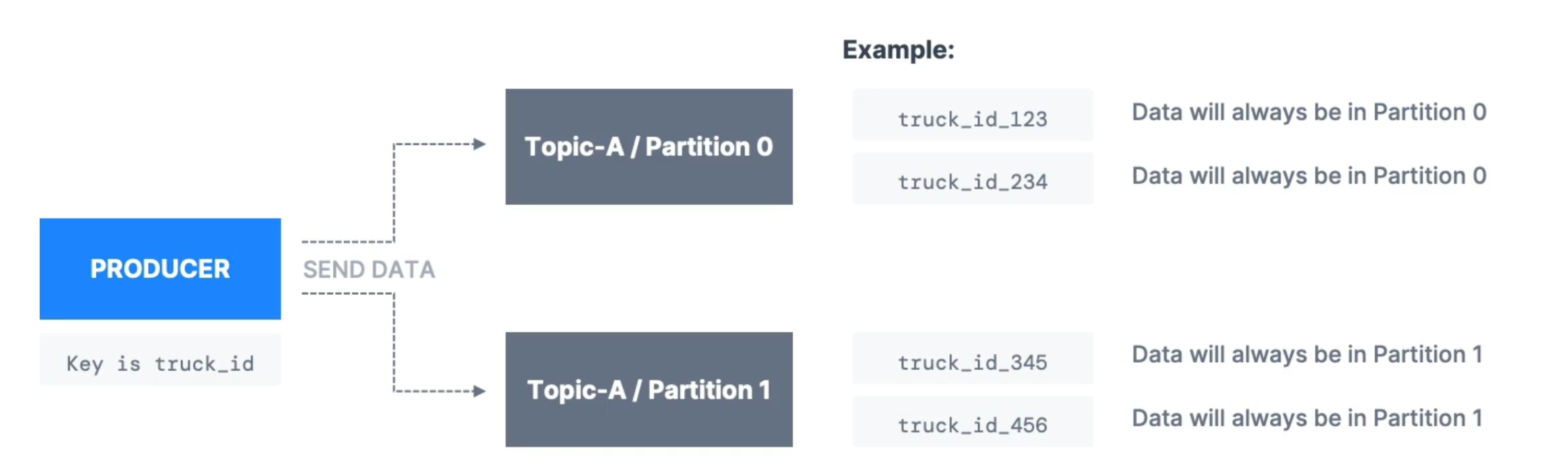Click the arrowhead pointing to Partition 1
This screenshot has height=470, width=1568.
click(x=479, y=391)
